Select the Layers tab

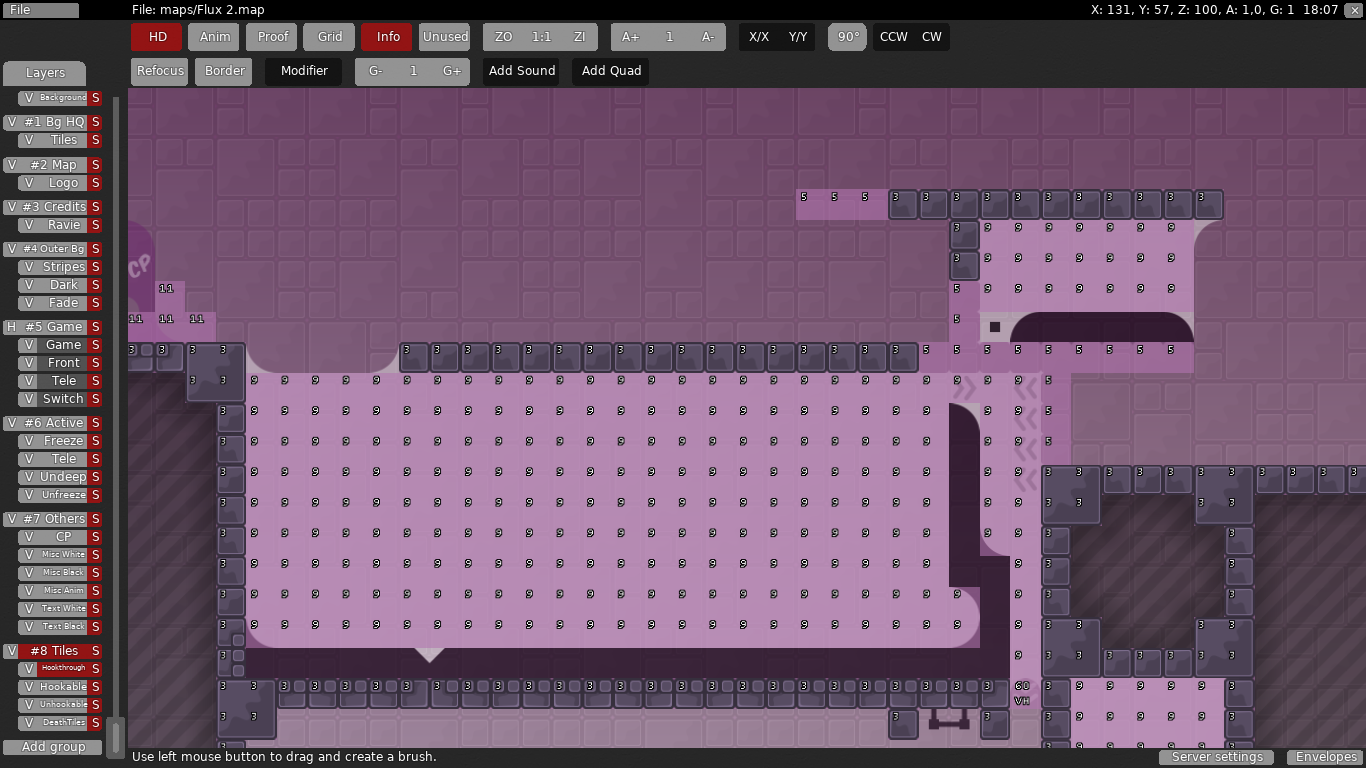45,73
